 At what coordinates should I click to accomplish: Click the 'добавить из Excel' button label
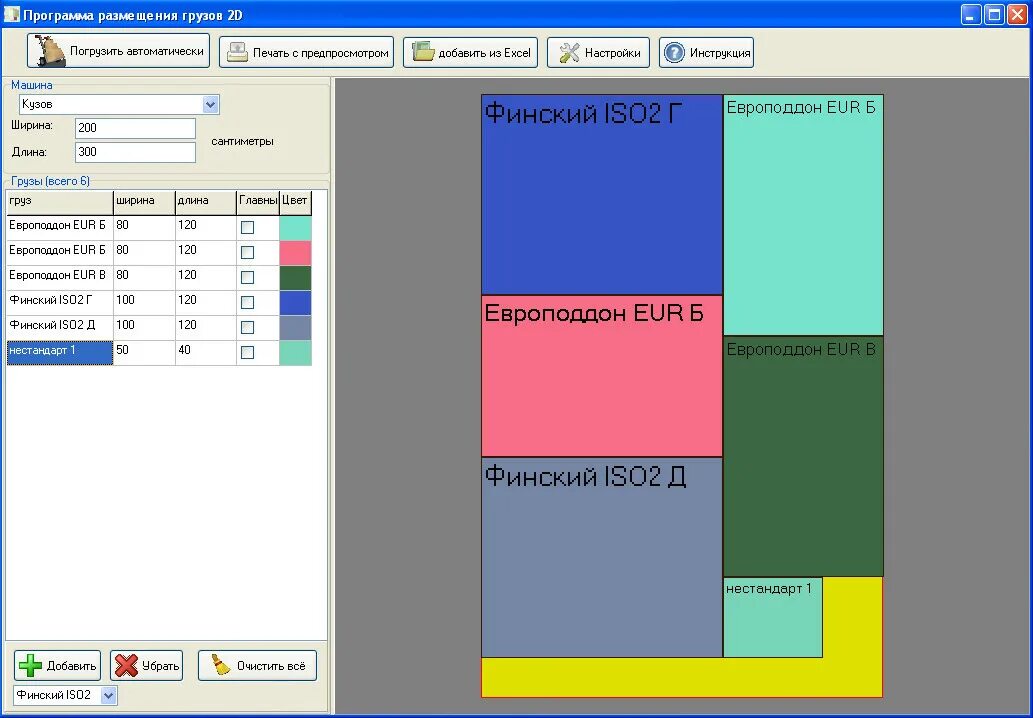484,53
